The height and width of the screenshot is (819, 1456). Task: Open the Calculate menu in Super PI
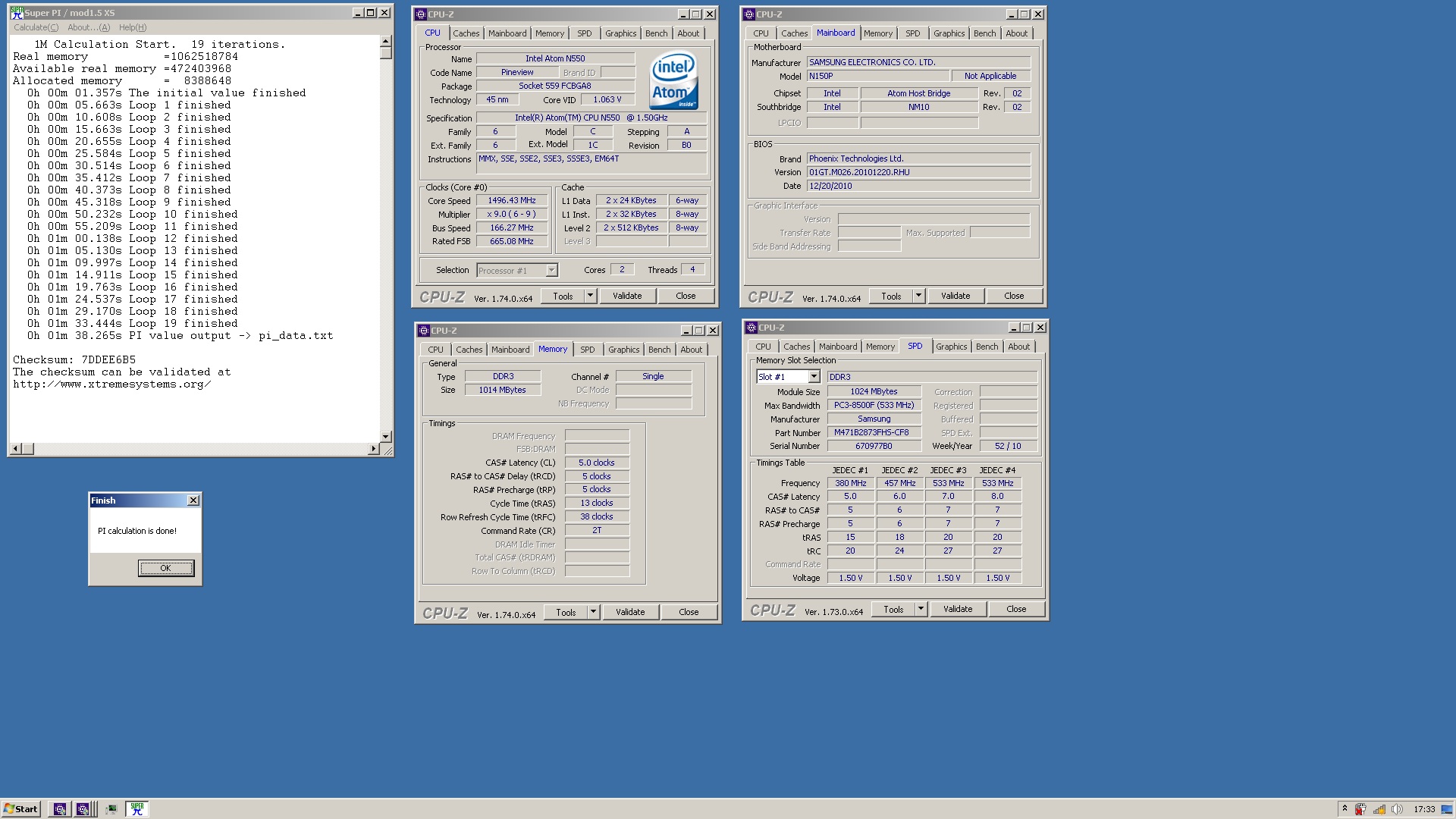(x=36, y=27)
